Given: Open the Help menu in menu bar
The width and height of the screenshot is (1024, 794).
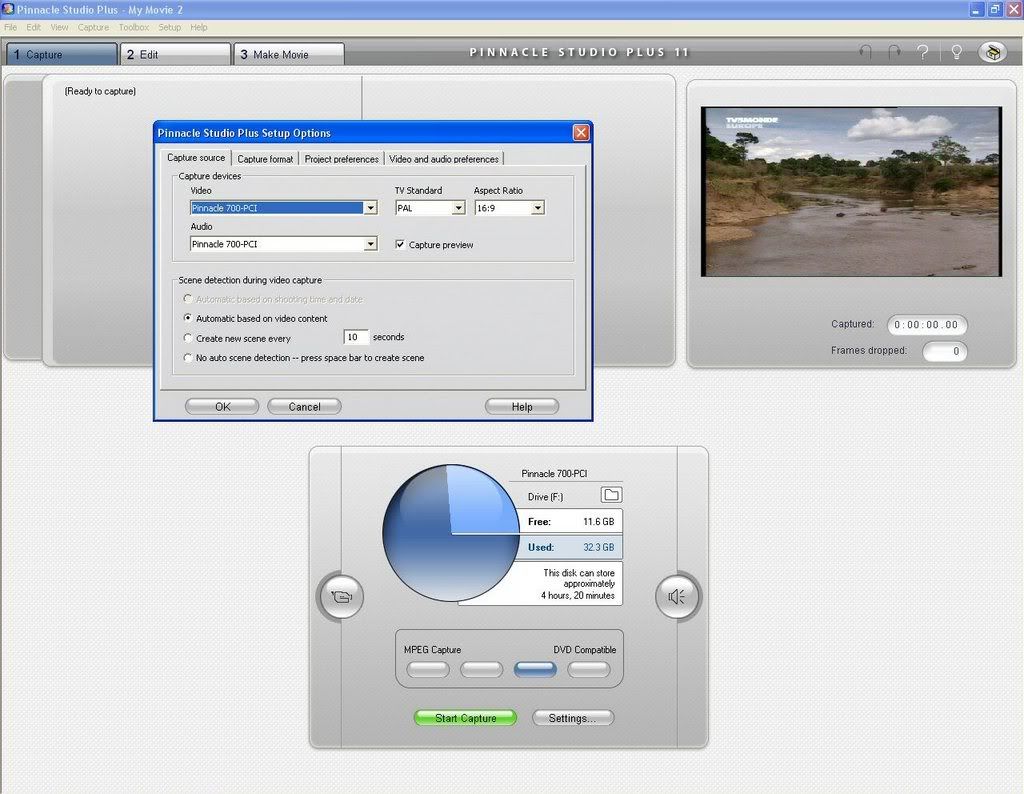Looking at the screenshot, I should (199, 27).
